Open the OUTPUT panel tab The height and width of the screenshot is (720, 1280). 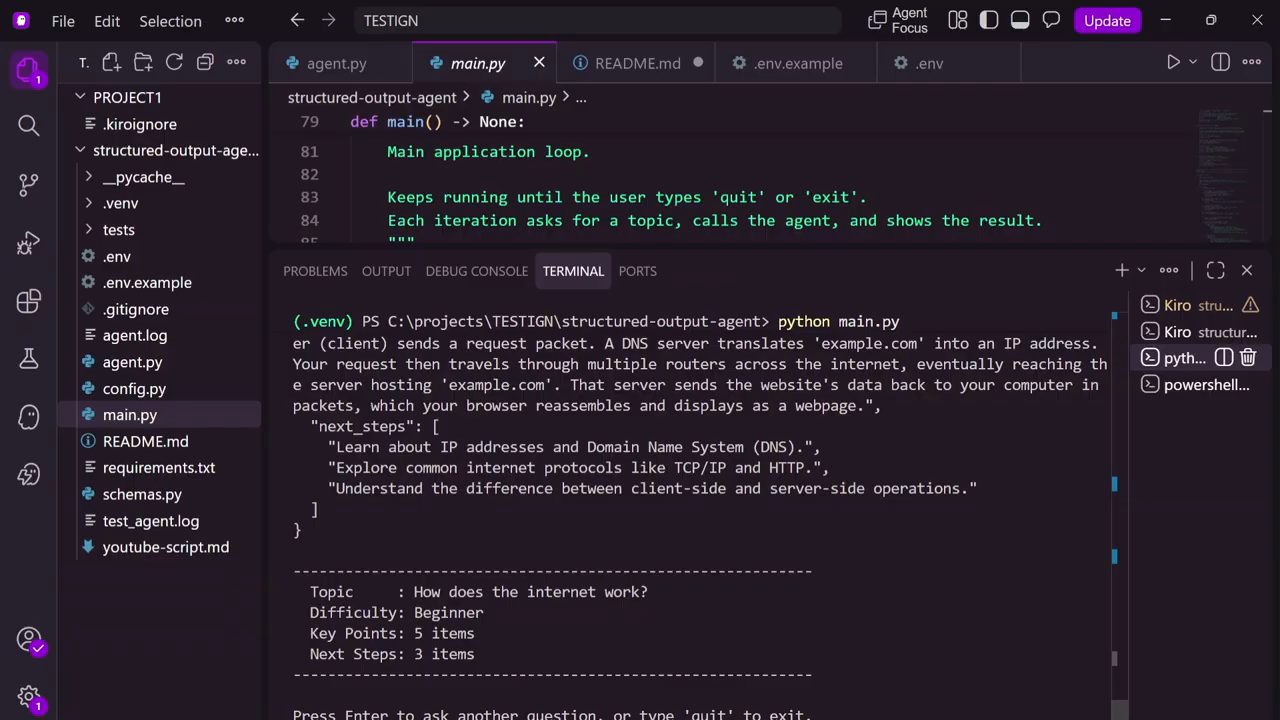(x=386, y=271)
